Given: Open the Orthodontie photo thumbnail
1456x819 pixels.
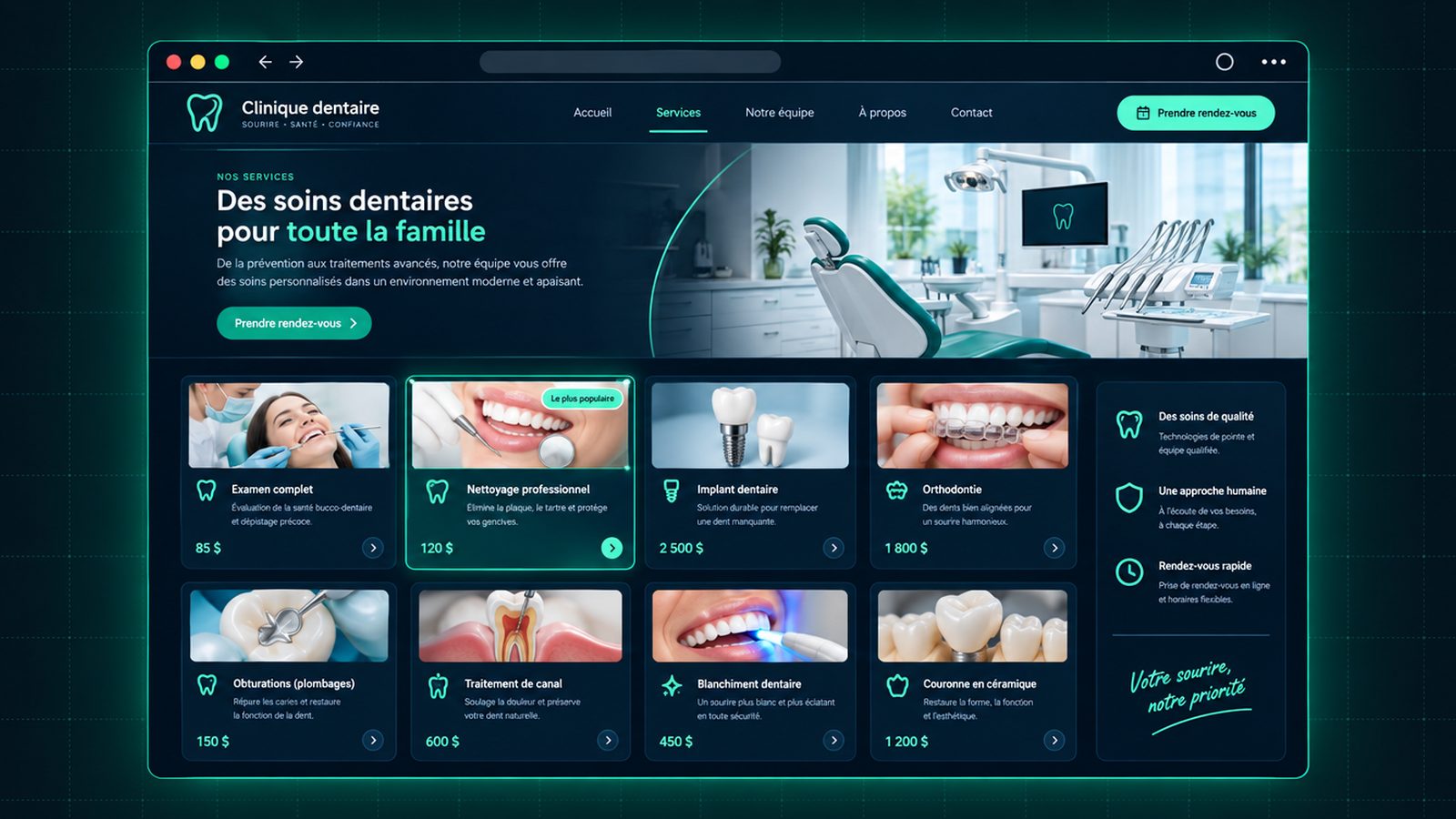Looking at the screenshot, I should (973, 425).
